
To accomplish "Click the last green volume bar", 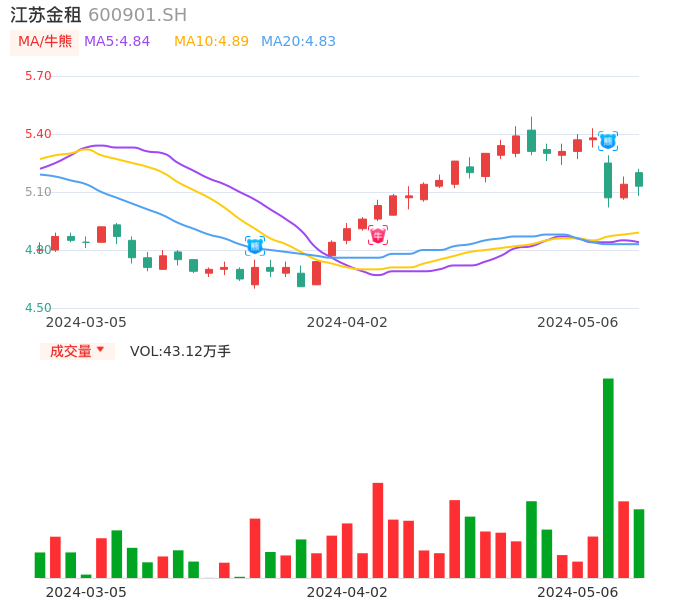I will click(x=639, y=543).
